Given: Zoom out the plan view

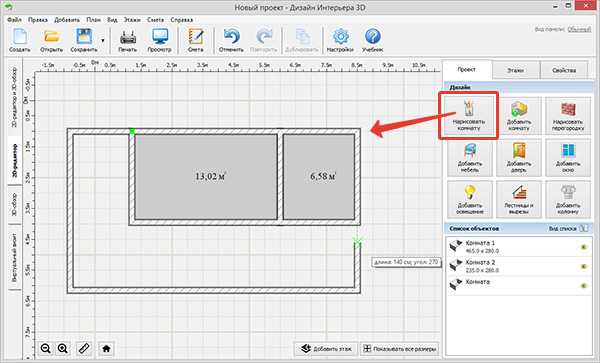Looking at the screenshot, I should pos(46,348).
